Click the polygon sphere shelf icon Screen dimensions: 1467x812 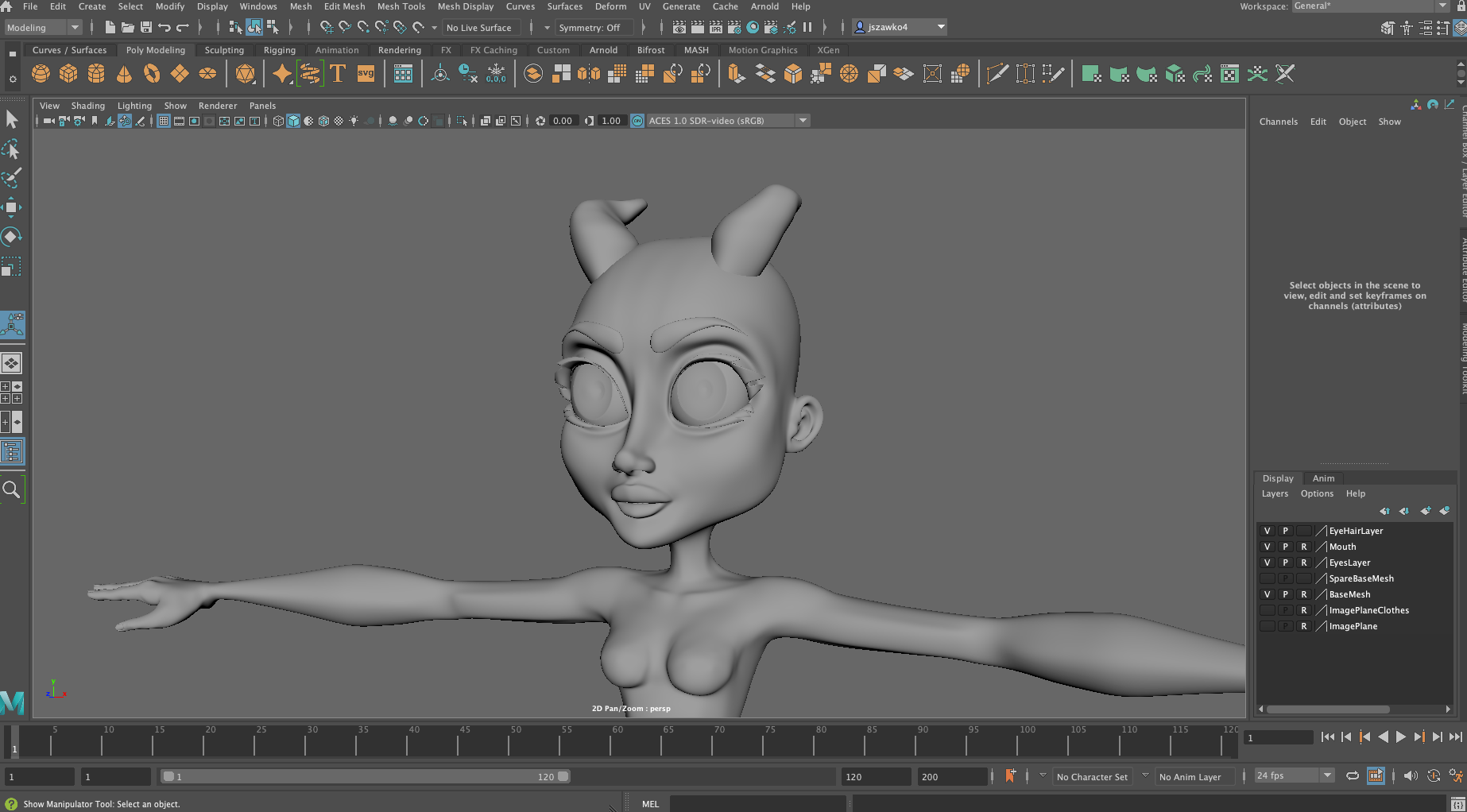[41, 74]
